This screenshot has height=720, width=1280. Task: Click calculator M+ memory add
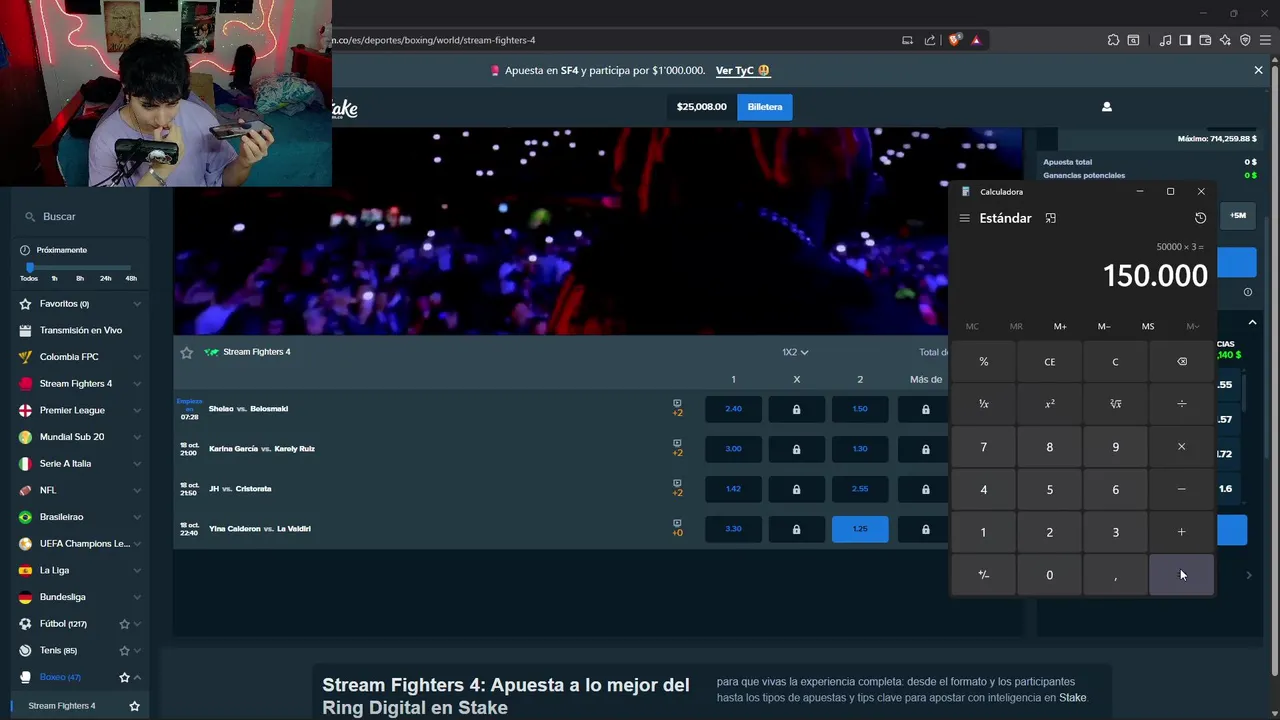pyautogui.click(x=1060, y=326)
